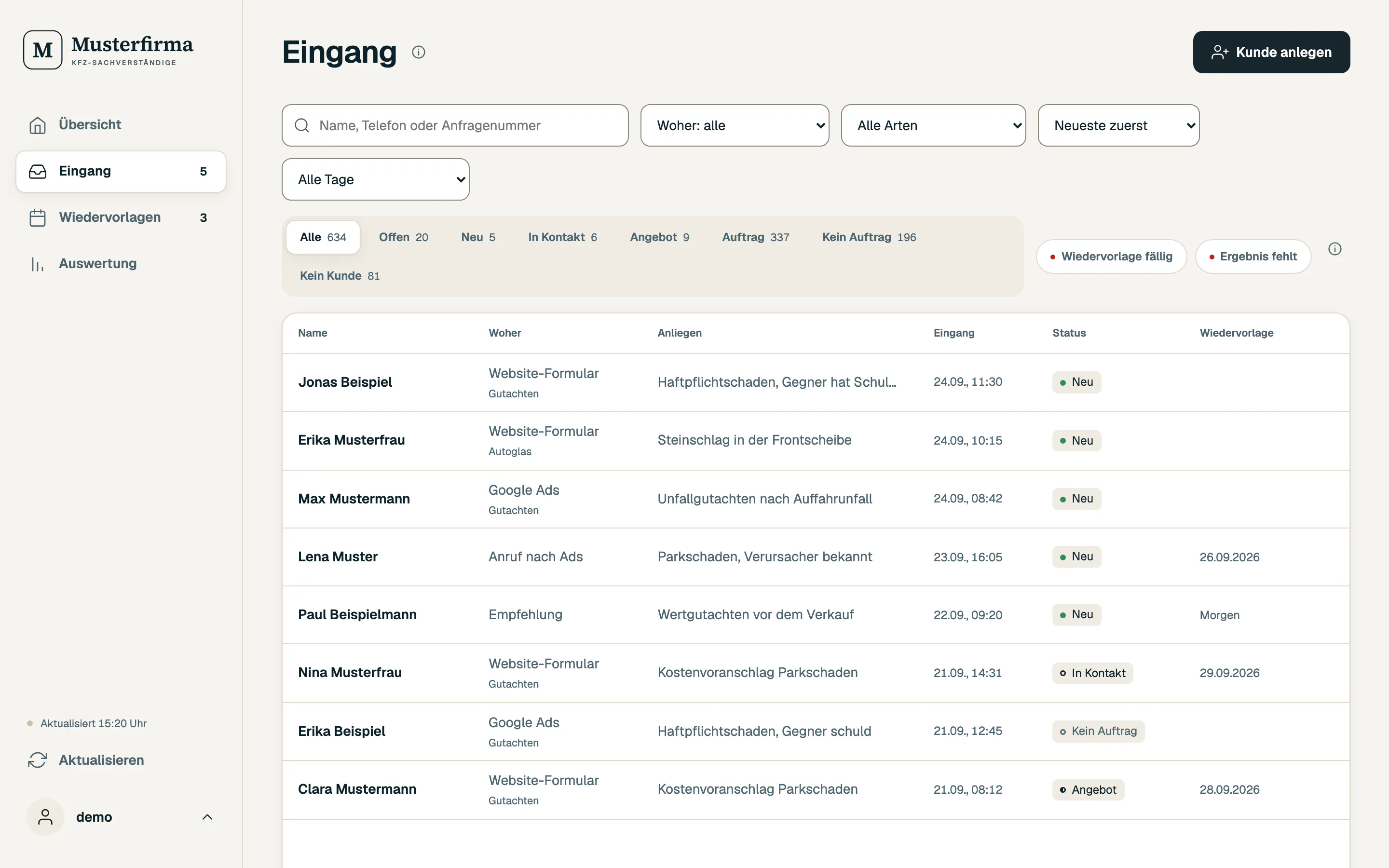
Task: Select the Kein Kunde 81 tab
Action: pos(340,275)
